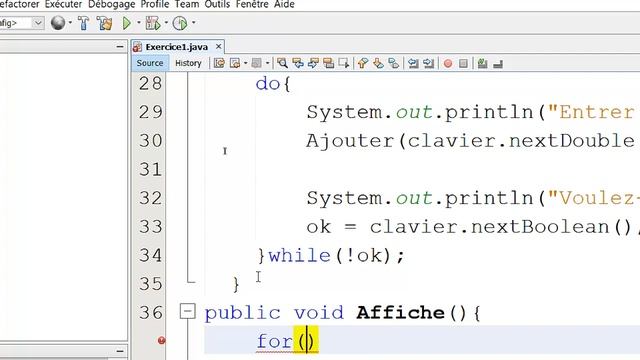640x360 pixels.
Task: Jump to Previous Bookmark icon
Action: tap(363, 63)
